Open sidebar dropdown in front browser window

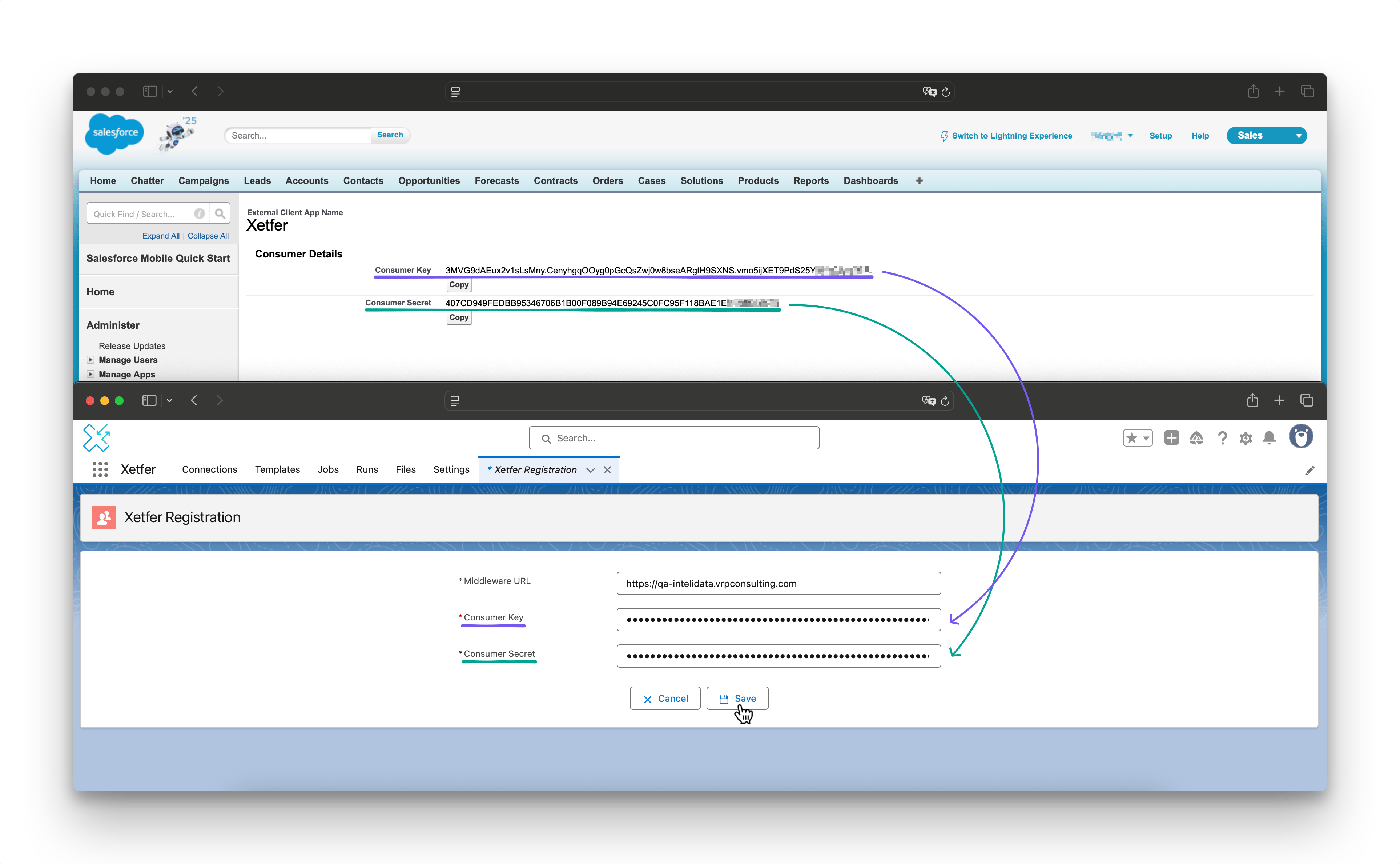point(170,401)
